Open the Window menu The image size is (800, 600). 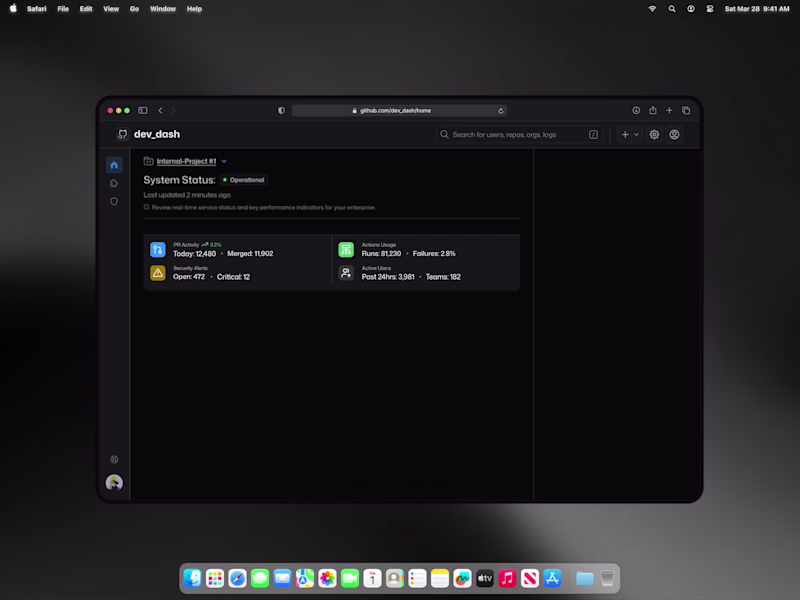[163, 9]
